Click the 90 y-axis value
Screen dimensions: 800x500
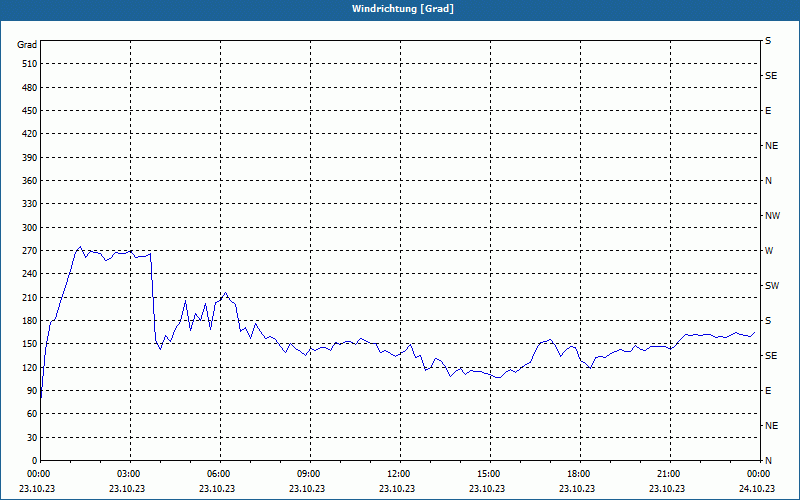pyautogui.click(x=32, y=391)
